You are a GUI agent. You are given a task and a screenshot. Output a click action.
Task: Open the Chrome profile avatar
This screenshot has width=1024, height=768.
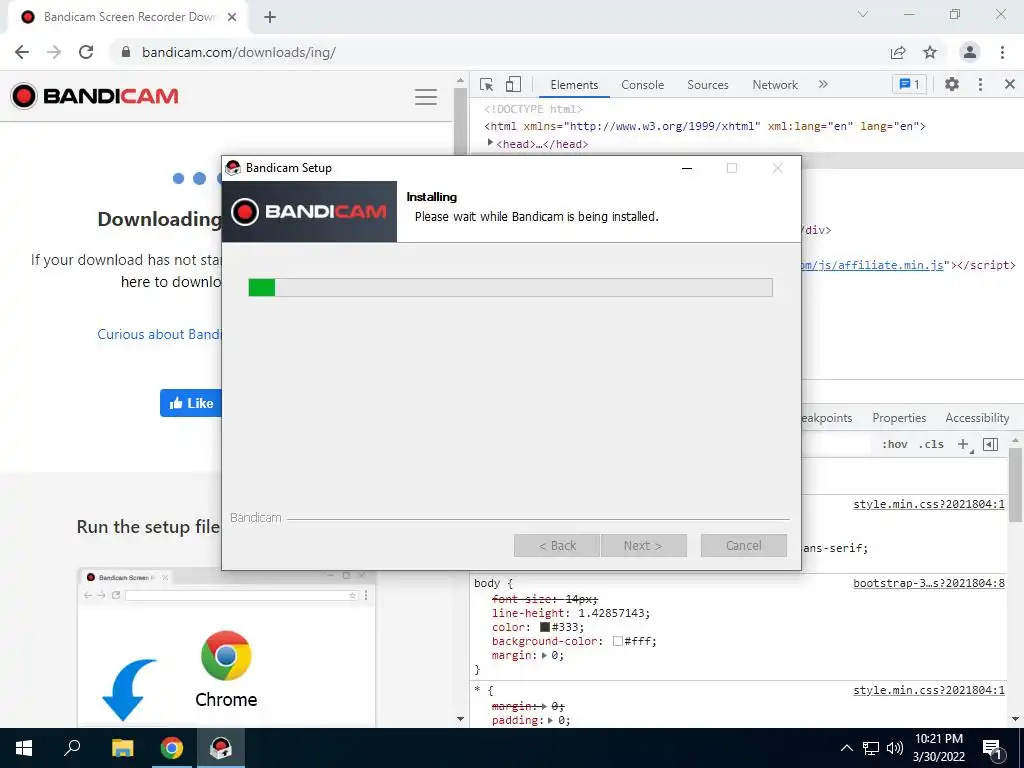tap(970, 52)
